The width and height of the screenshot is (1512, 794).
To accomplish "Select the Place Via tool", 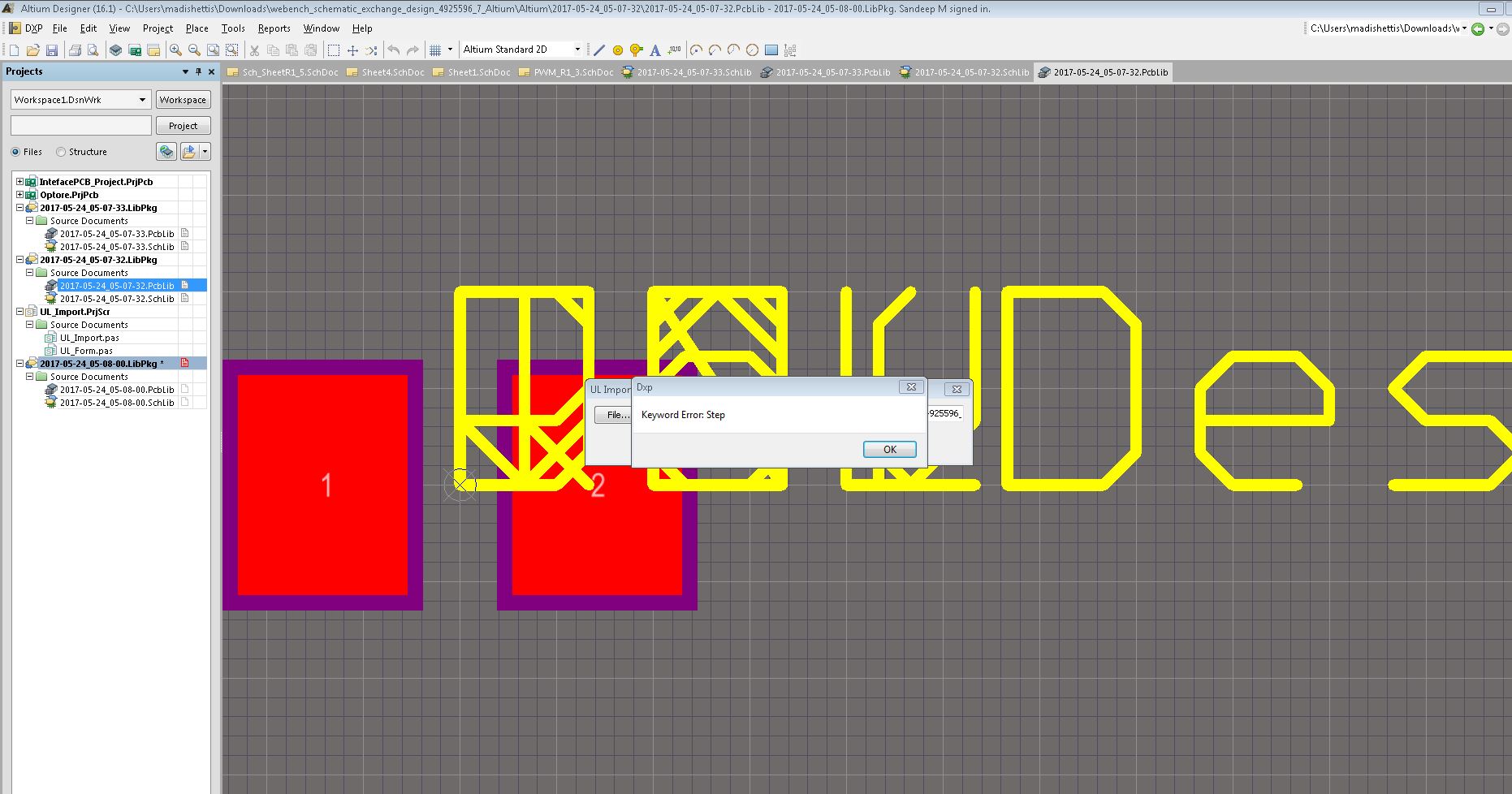I will coord(637,50).
